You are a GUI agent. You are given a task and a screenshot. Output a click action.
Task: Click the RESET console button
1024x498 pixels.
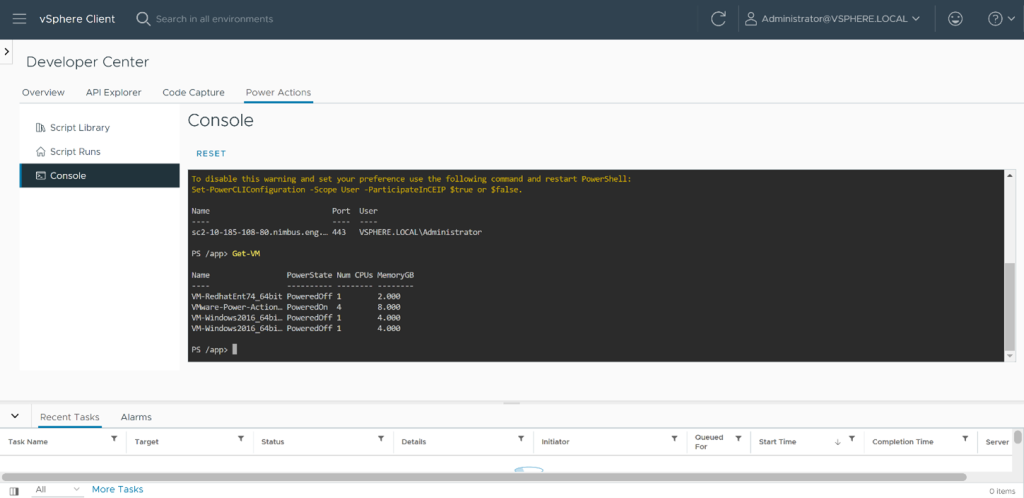[x=211, y=154]
